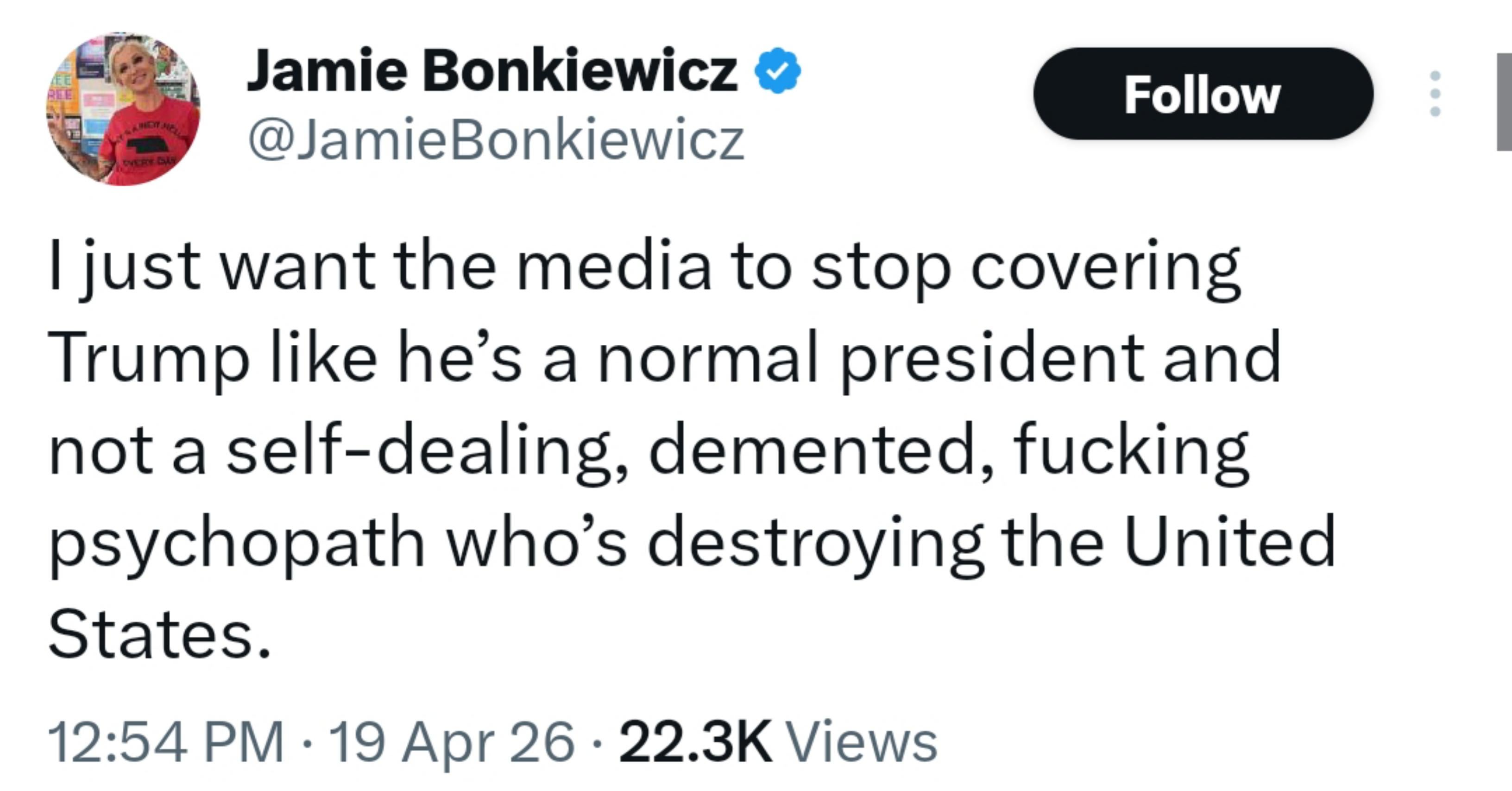Open the 22.3K view count
The height and width of the screenshot is (791, 1512).
click(695, 742)
